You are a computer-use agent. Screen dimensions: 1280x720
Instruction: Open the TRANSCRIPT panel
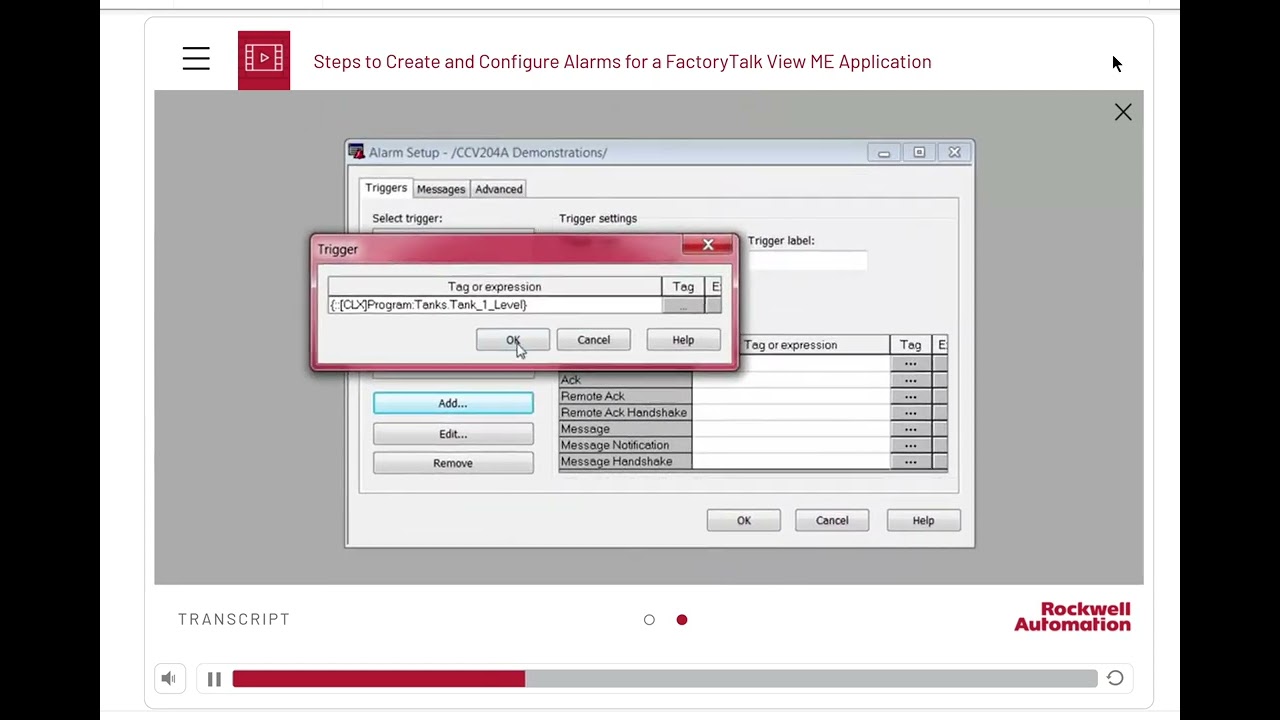234,619
